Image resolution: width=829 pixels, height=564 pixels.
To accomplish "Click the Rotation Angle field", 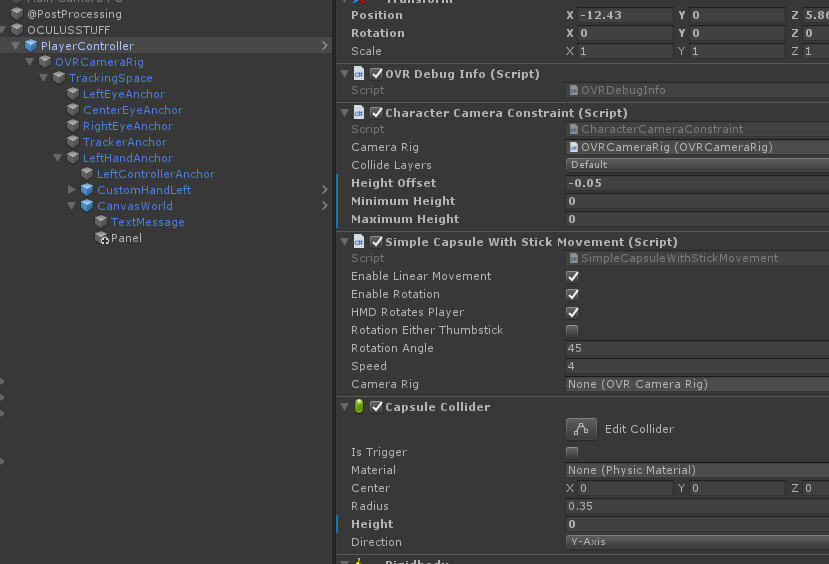I will tap(697, 348).
